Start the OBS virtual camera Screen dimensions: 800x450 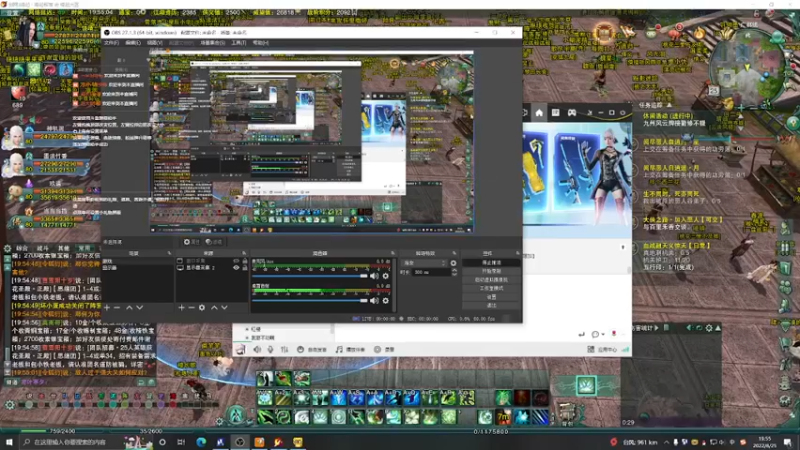pos(491,280)
